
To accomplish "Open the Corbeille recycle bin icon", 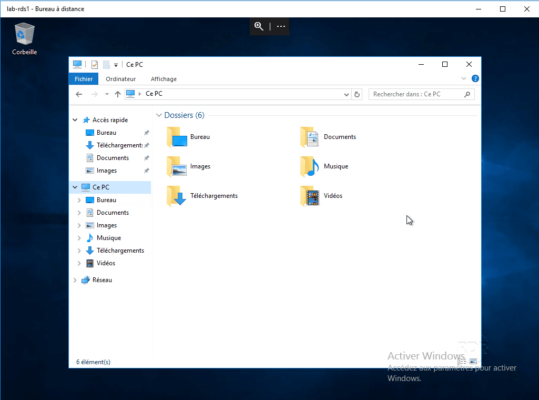I will (x=24, y=38).
